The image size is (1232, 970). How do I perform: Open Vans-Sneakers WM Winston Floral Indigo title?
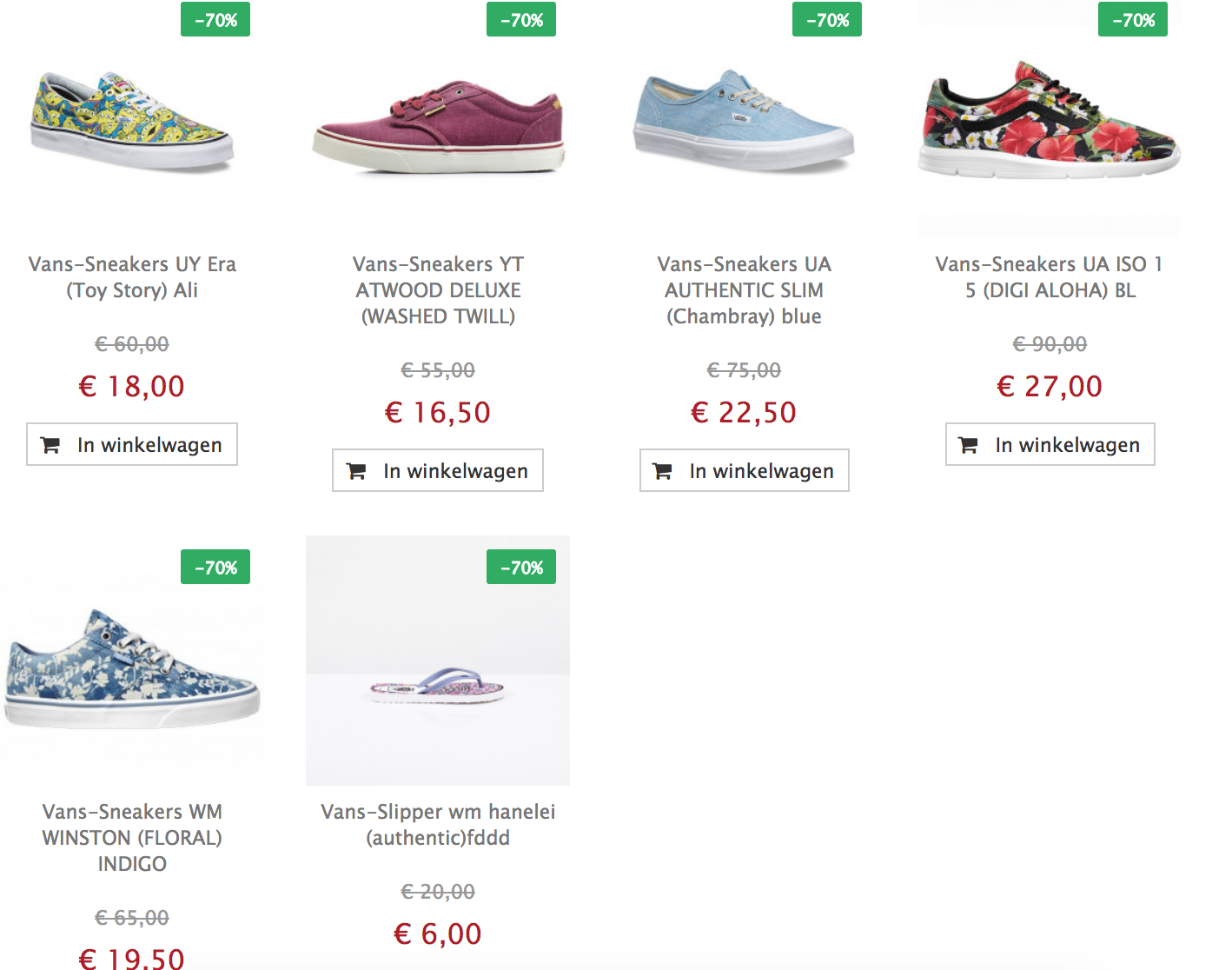pyautogui.click(x=132, y=838)
